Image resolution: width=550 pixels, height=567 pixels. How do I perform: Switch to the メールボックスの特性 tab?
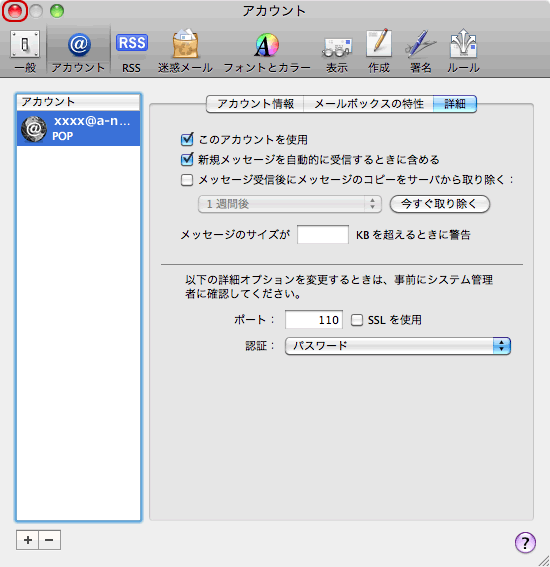click(x=368, y=104)
